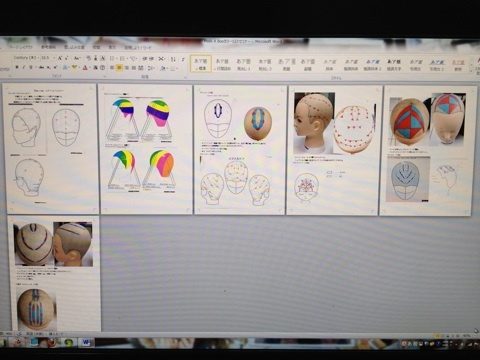
Task: Click the green icon in the taskbar
Action: point(68,342)
